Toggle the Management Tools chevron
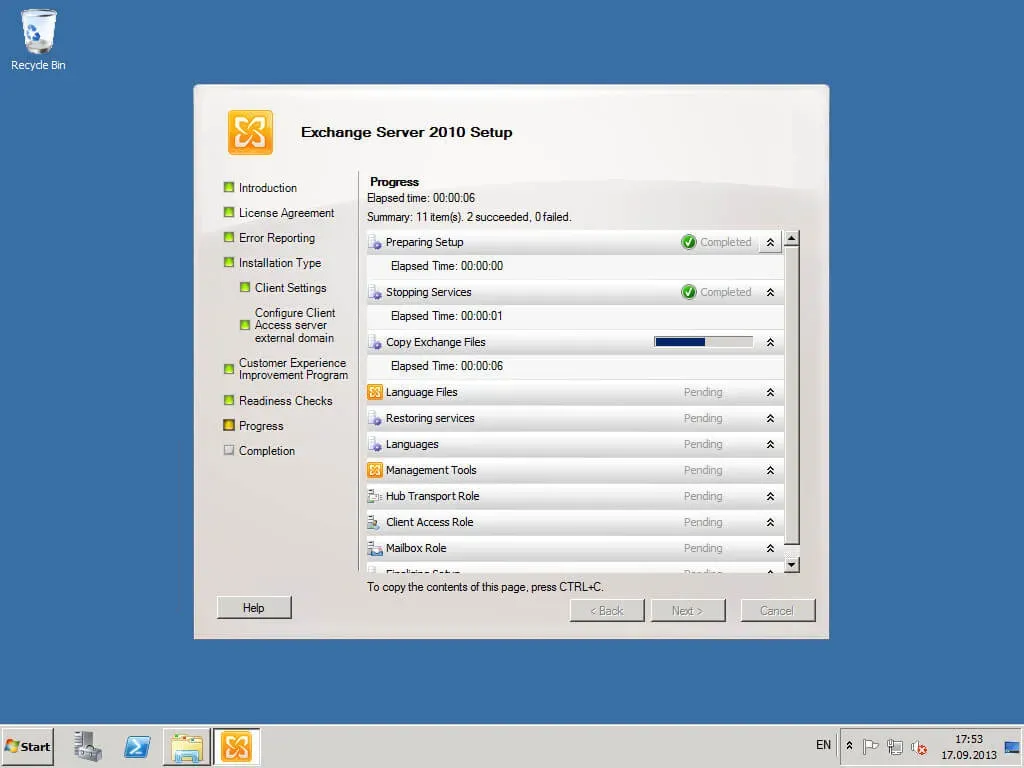Screen dimensions: 1024x768 click(x=771, y=470)
